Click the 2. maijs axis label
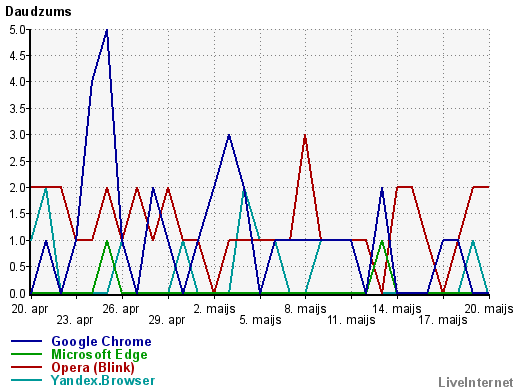 (214, 309)
